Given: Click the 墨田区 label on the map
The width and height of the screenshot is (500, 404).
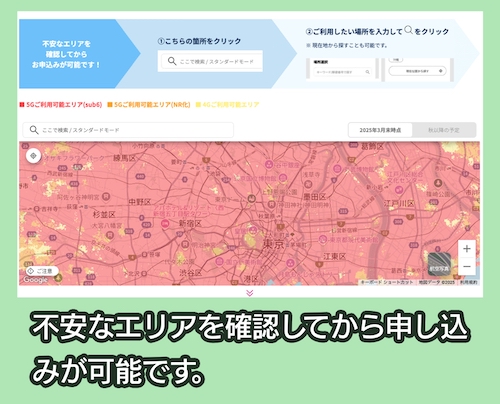Looking at the screenshot, I should coord(314,197).
